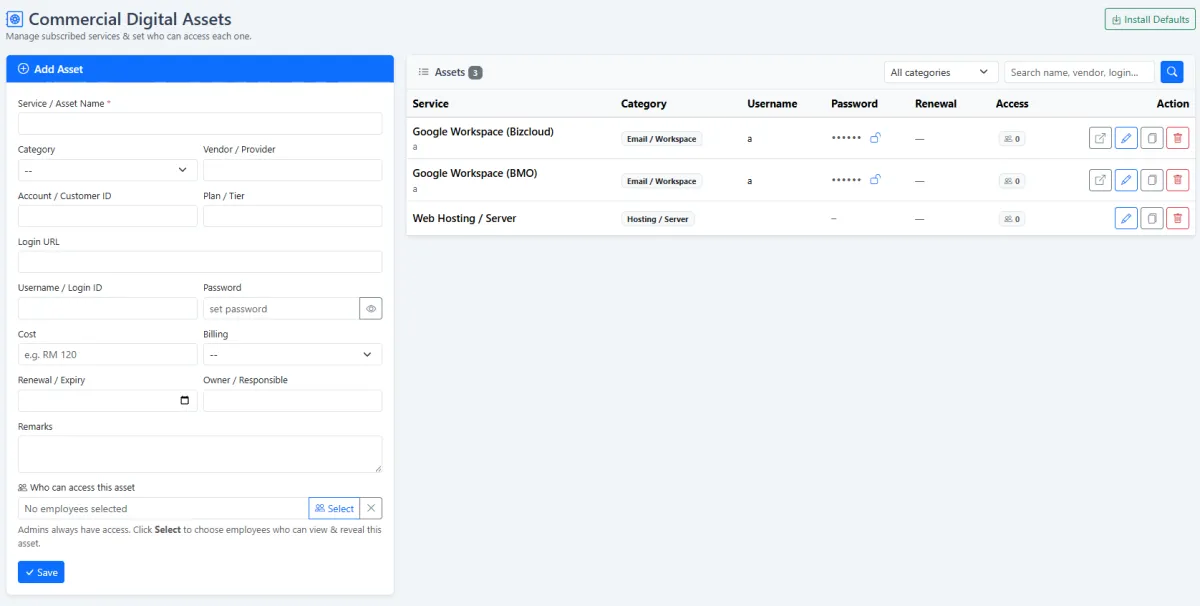Edit the Google Workspace (BMO) asset

(1126, 180)
